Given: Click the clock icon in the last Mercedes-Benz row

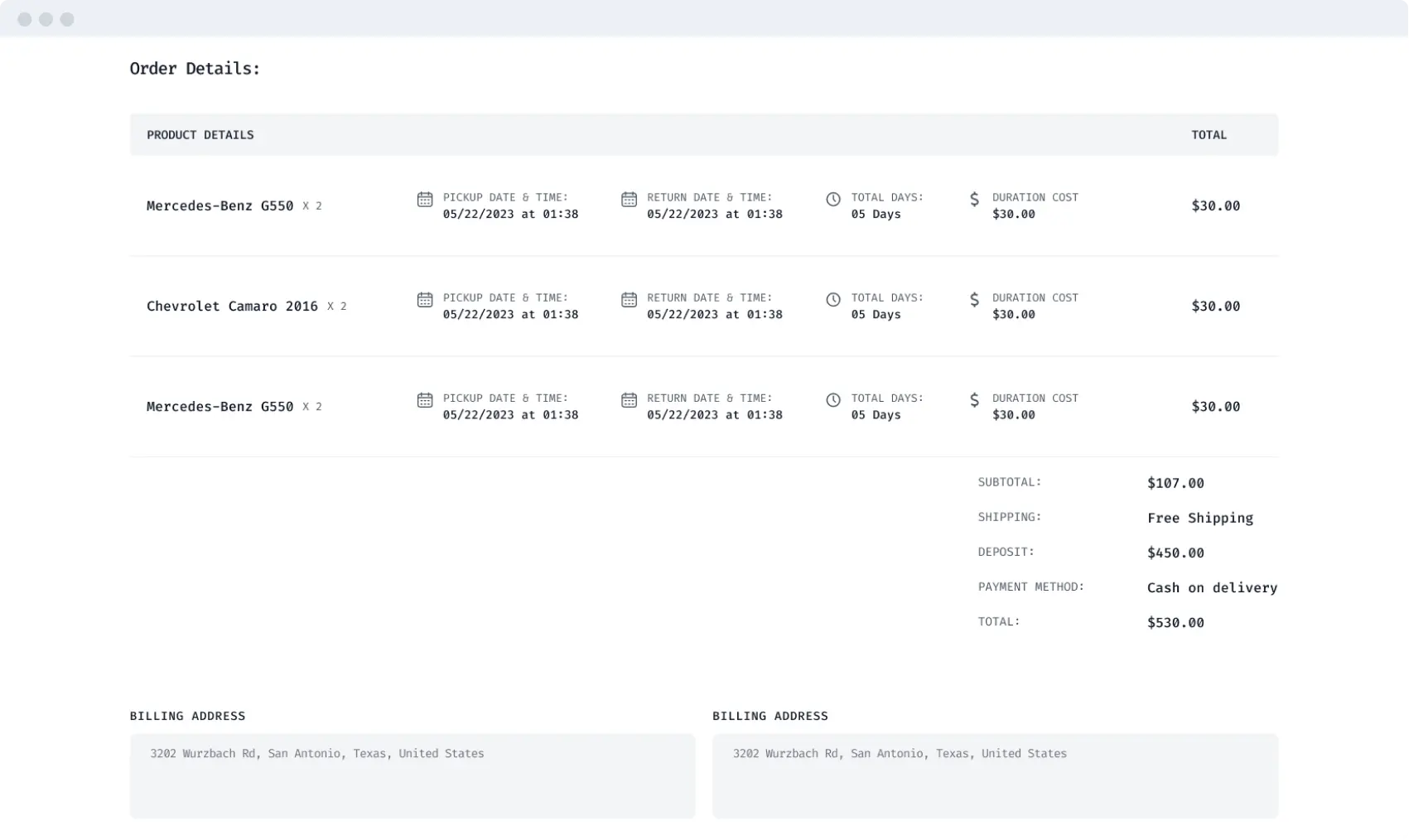Looking at the screenshot, I should coord(833,400).
